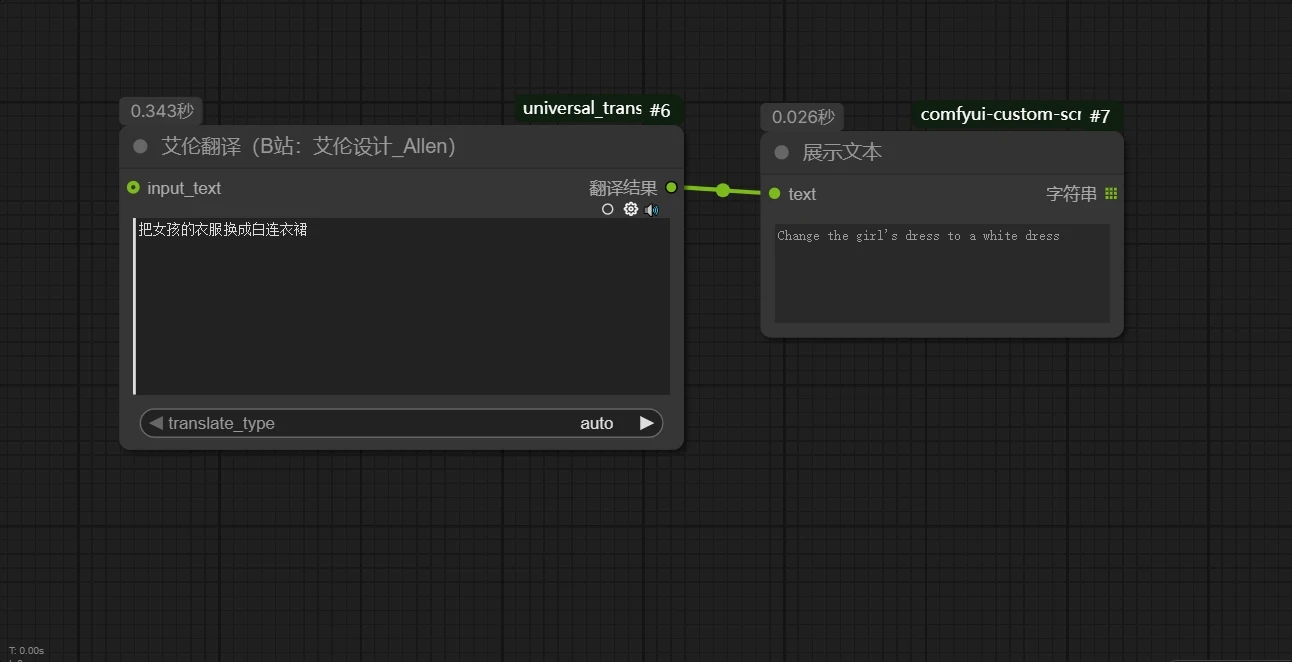Image resolution: width=1292 pixels, height=662 pixels.
Task: Collapse the 展示文本 node via its gray dot
Action: click(x=782, y=153)
